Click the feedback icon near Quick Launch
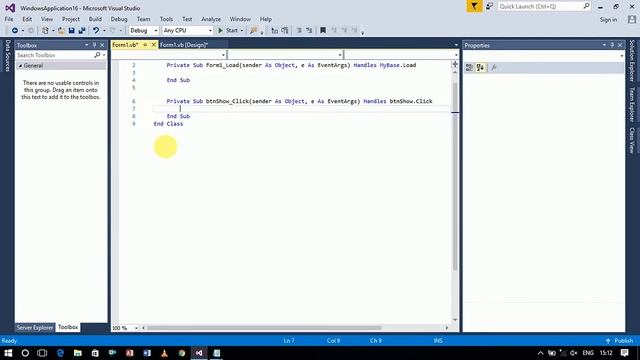Screen dimensions: 640x360 click(x=489, y=7)
